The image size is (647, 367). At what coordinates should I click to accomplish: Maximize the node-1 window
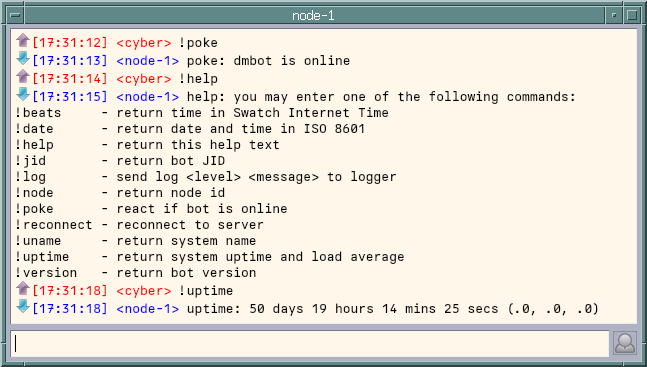(x=632, y=15)
